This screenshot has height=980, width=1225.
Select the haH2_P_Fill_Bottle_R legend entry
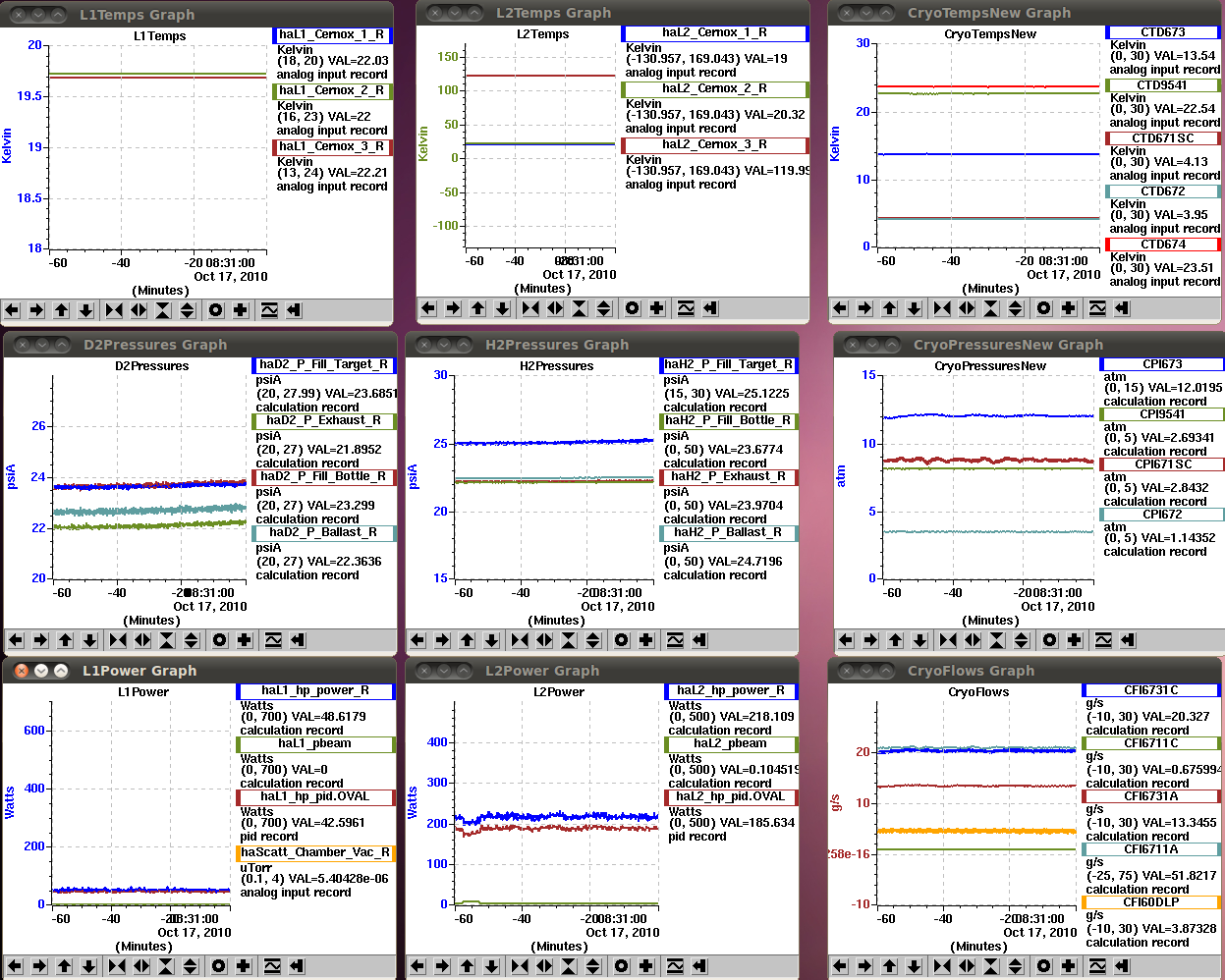tap(728, 420)
